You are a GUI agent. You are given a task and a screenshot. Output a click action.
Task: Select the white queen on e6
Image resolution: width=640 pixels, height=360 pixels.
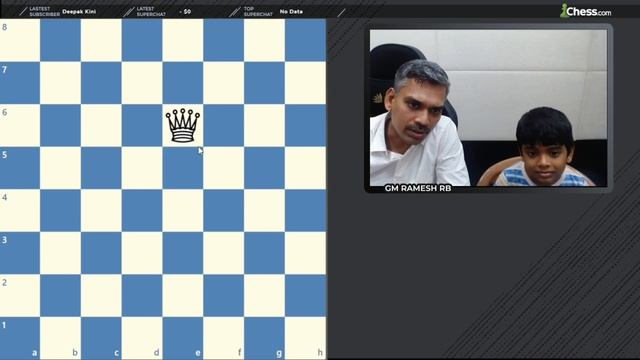point(182,125)
